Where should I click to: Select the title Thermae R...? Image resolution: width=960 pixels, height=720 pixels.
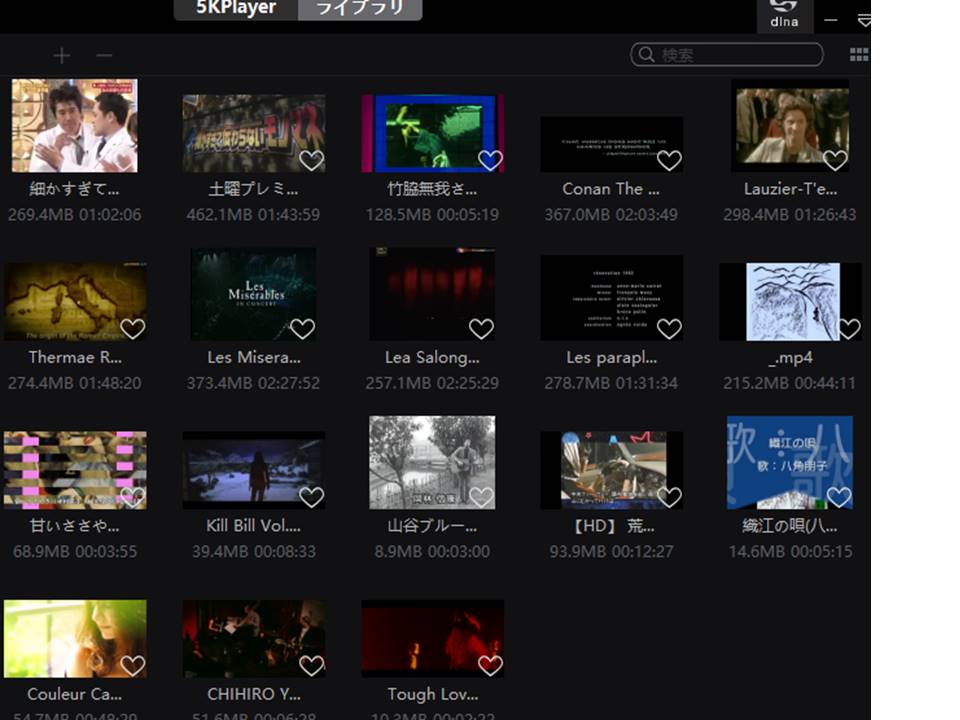point(75,358)
